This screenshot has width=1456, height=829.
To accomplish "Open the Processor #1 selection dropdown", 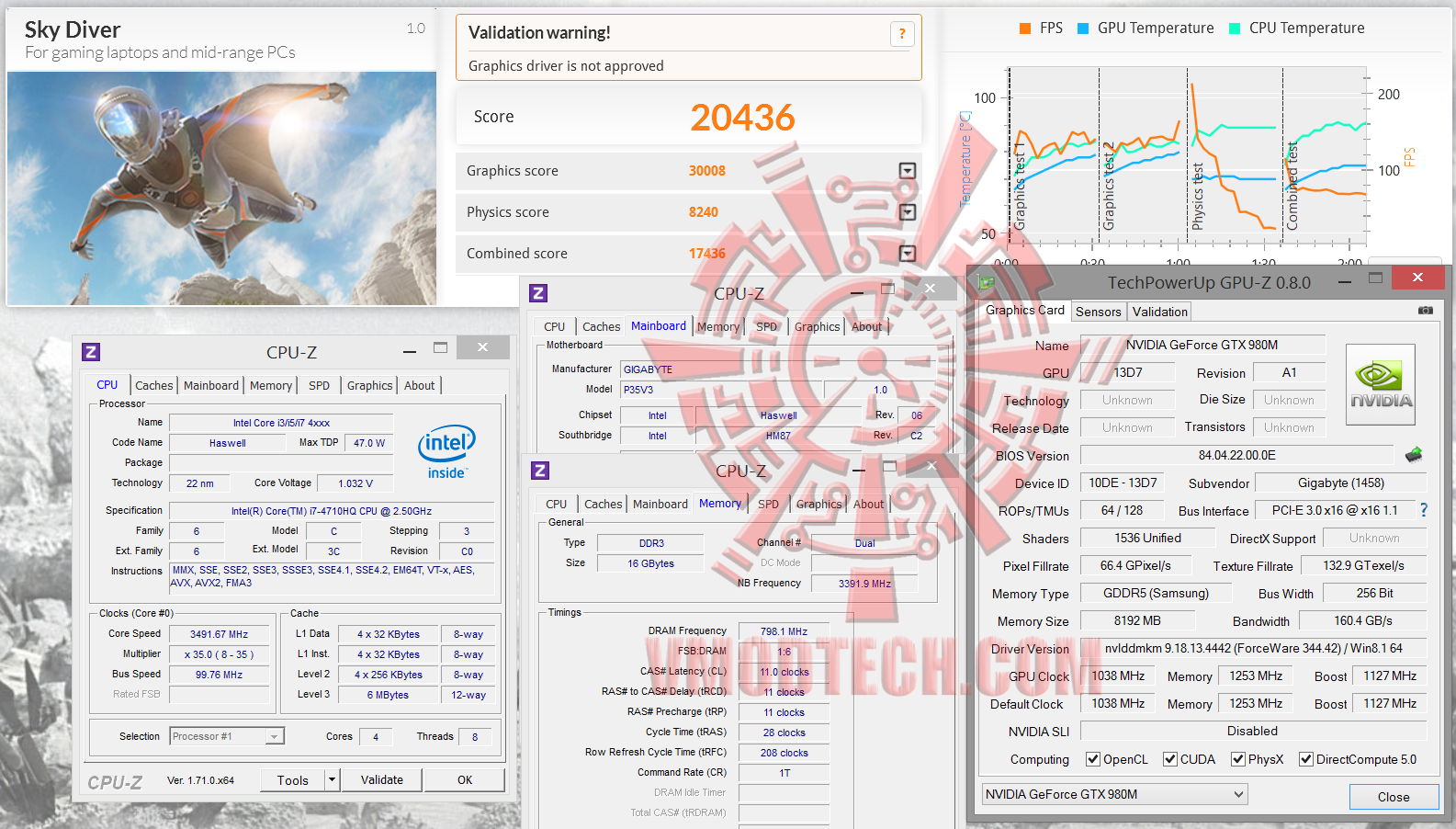I will [x=274, y=736].
